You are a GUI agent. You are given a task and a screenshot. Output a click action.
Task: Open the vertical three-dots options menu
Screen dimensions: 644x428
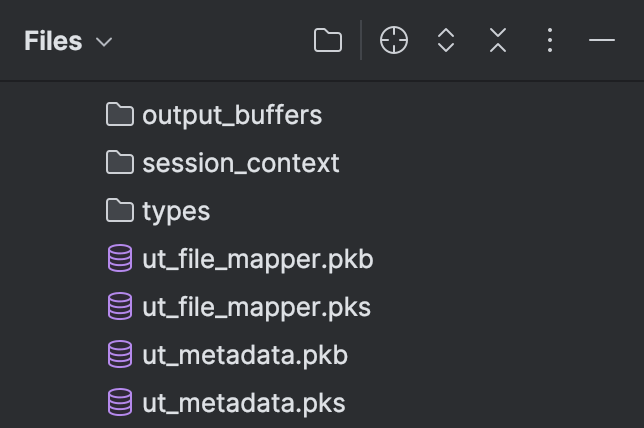pyautogui.click(x=550, y=40)
